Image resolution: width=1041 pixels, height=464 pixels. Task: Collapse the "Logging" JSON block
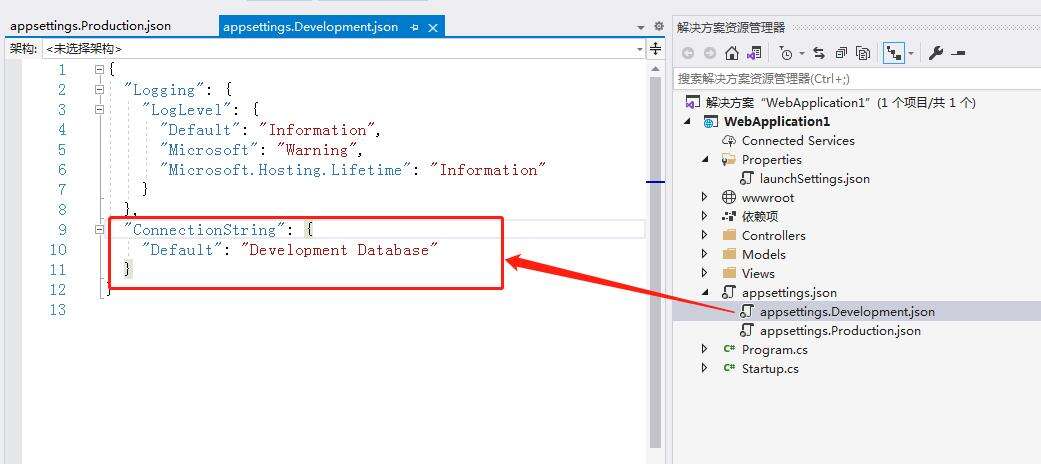click(99, 90)
